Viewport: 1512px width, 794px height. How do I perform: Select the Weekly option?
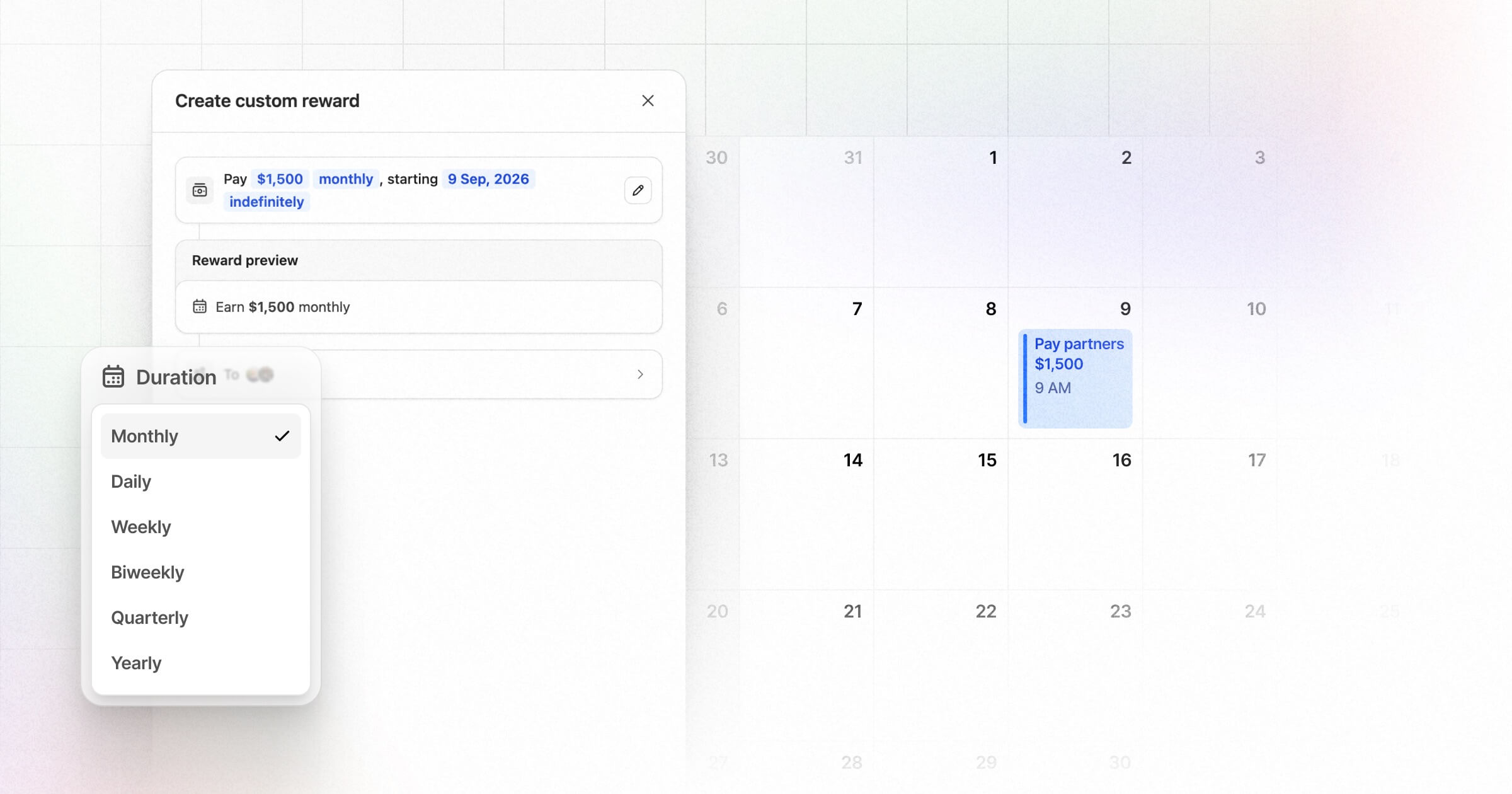click(x=201, y=527)
